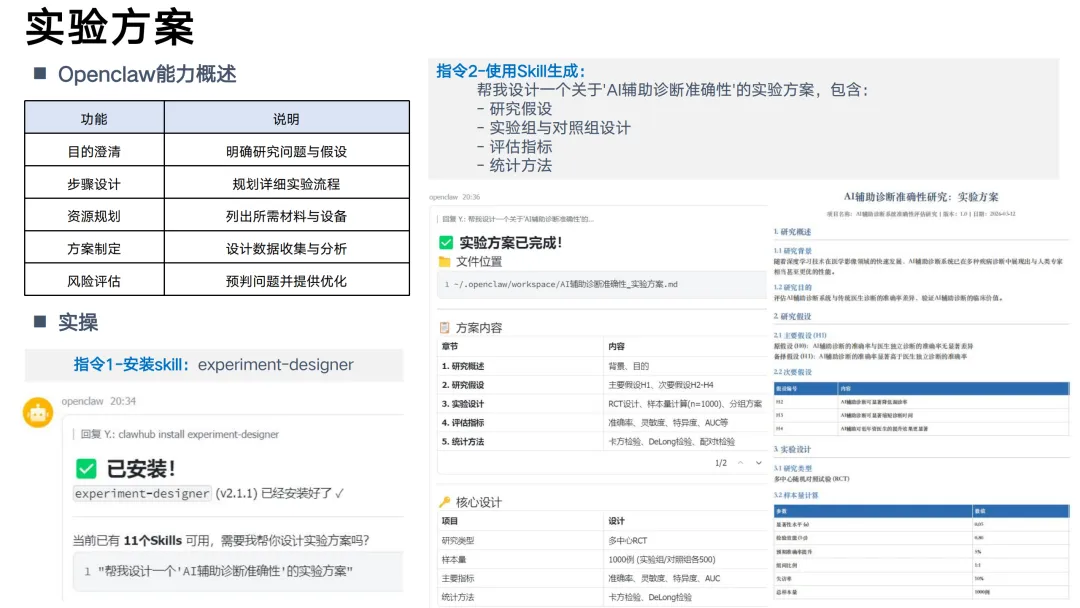1080x608 pixels.
Task: Click the openclaw robot avatar icon
Action: point(38,412)
